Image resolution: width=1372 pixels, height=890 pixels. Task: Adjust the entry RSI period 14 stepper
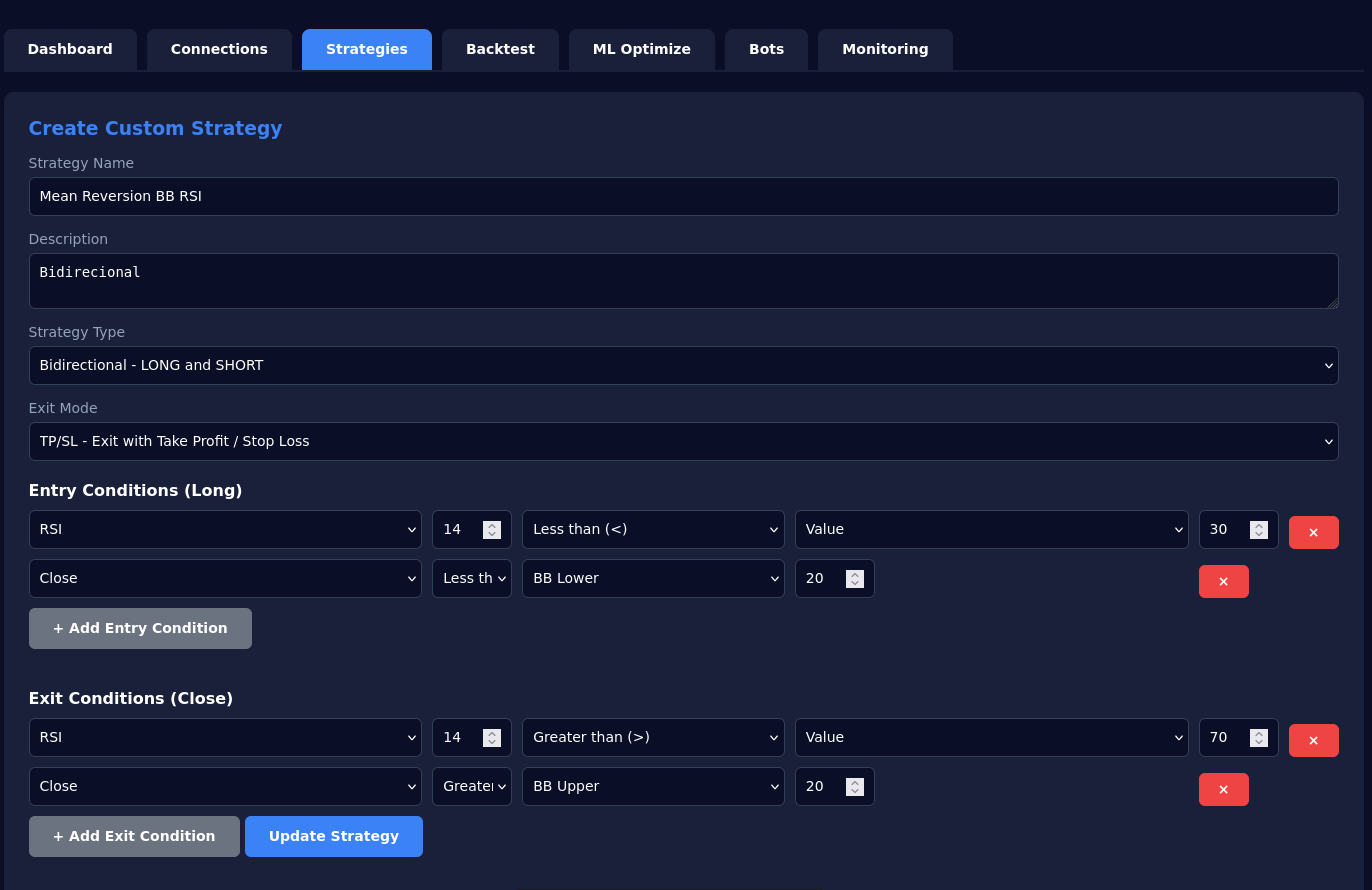(491, 530)
